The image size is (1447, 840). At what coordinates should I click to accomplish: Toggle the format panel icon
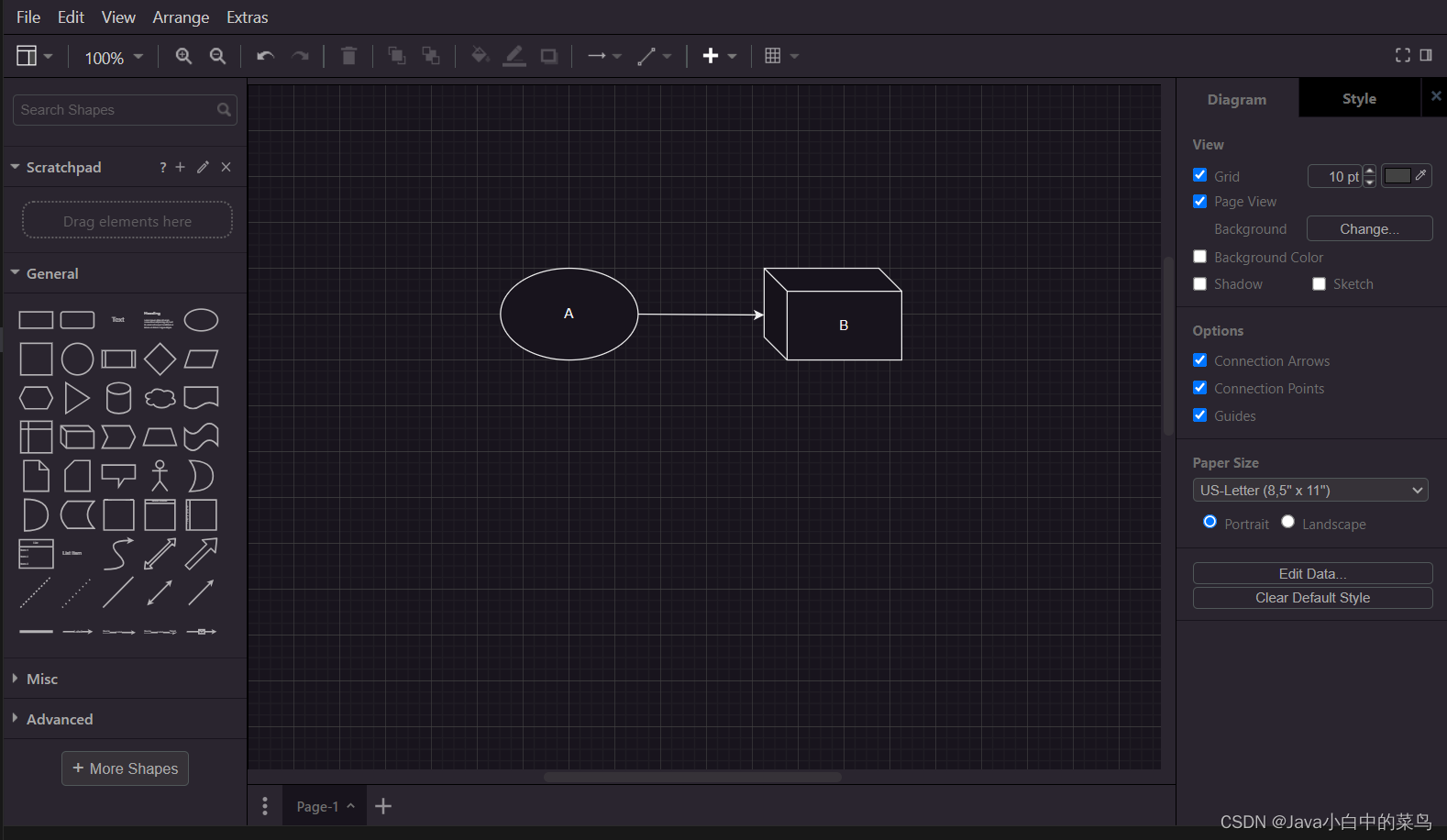click(x=1426, y=55)
